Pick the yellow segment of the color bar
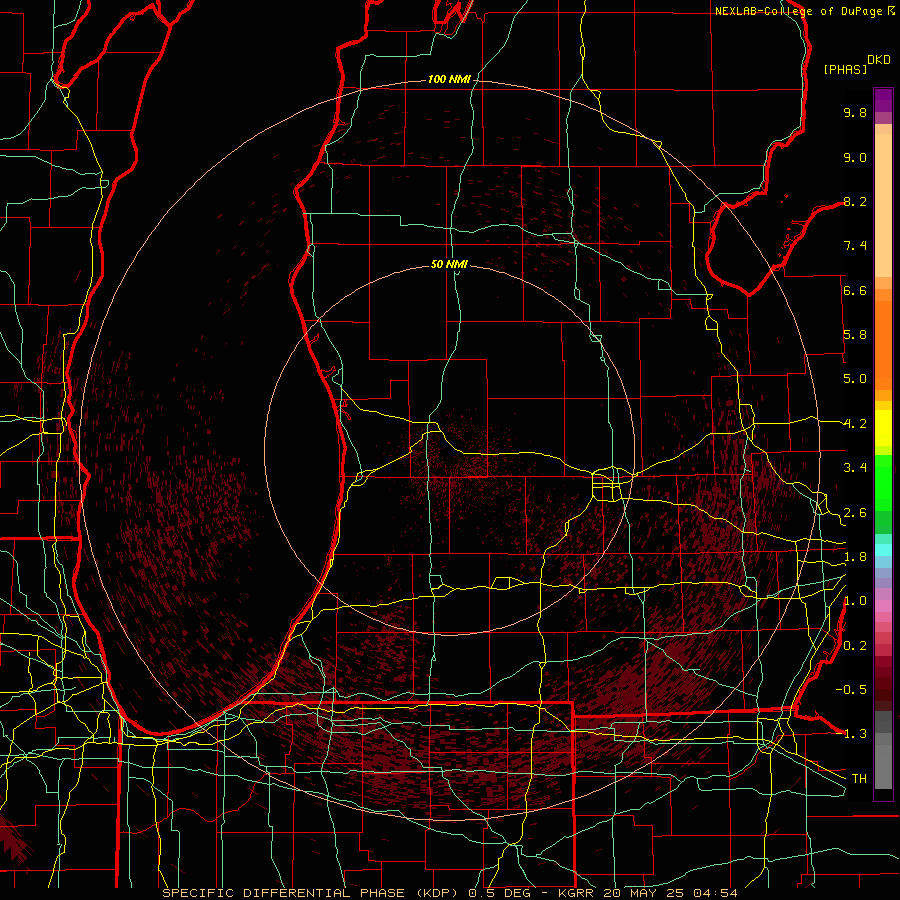The width and height of the screenshot is (900, 900). click(x=883, y=428)
